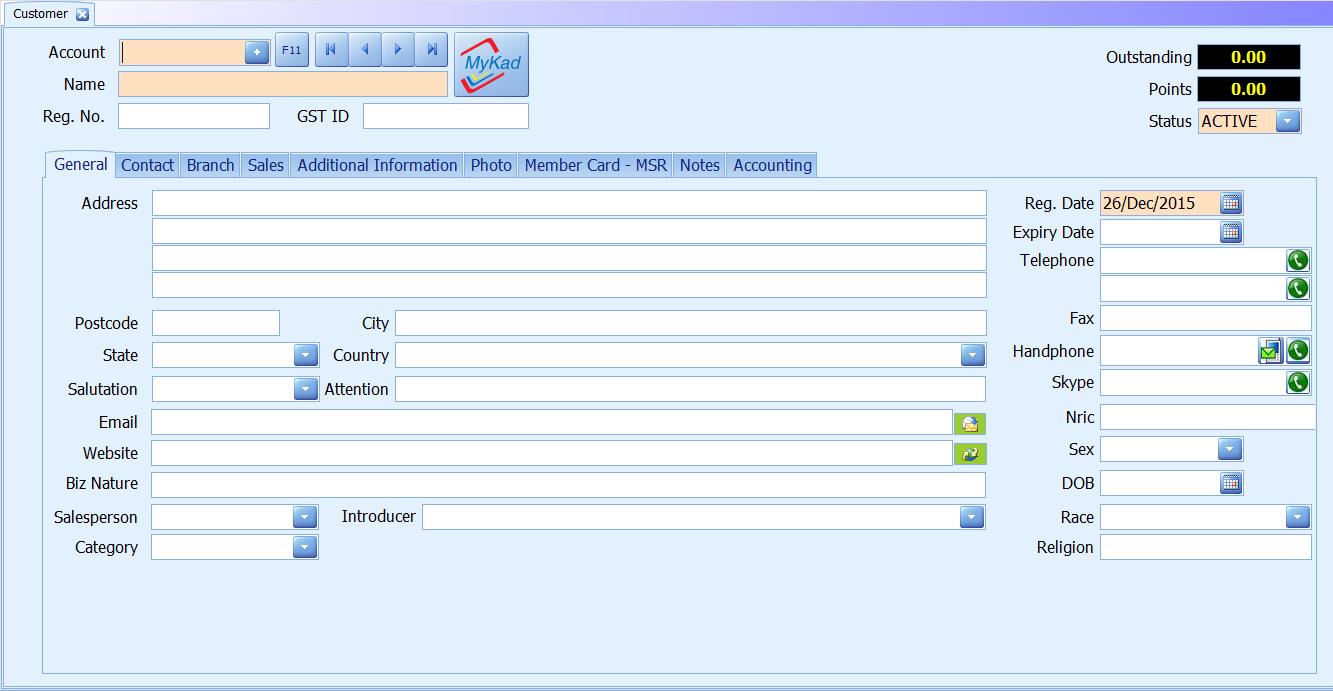Click into the Account input field
Viewport: 1333px width, 691px height.
tap(182, 52)
